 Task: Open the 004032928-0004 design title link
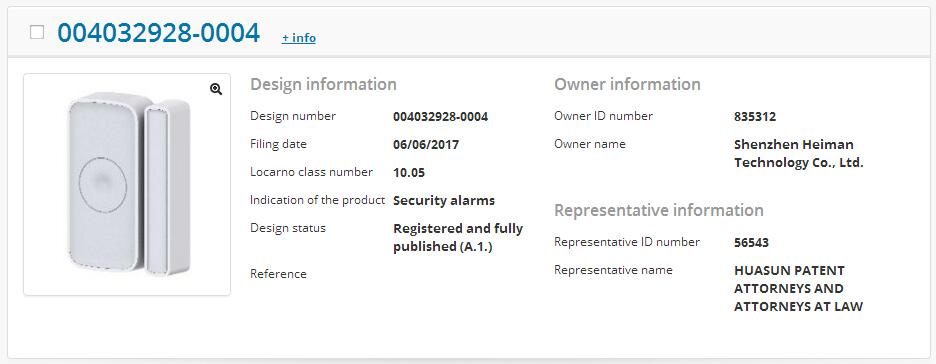(x=159, y=33)
